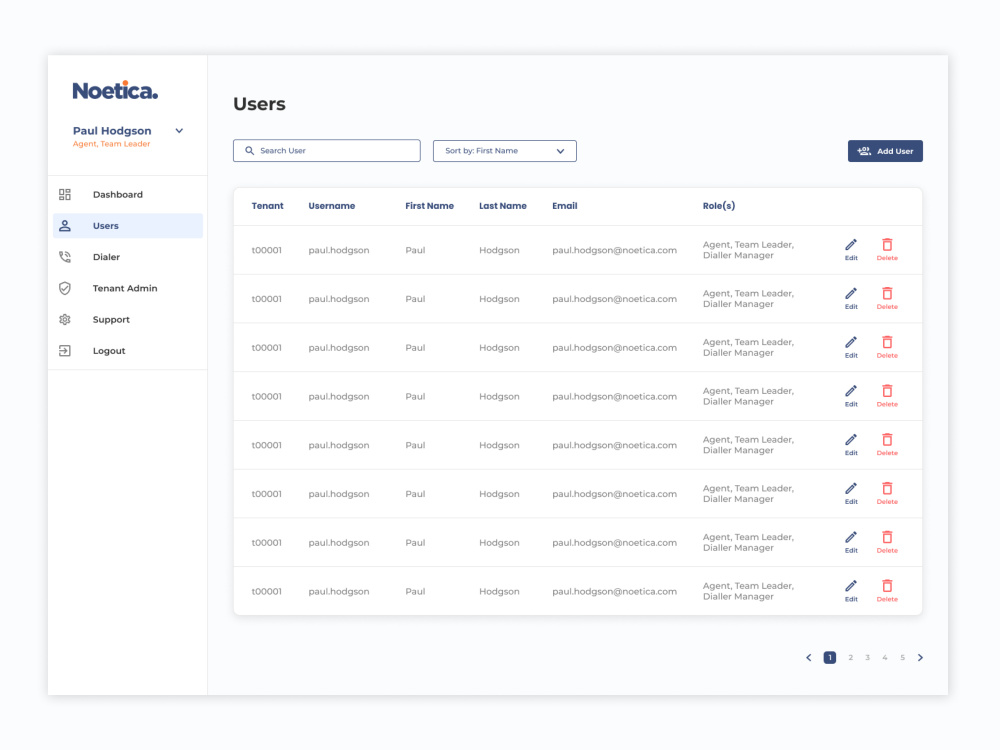Delete the user in the first table row
Screen dimensions: 1000x750
tap(886, 249)
